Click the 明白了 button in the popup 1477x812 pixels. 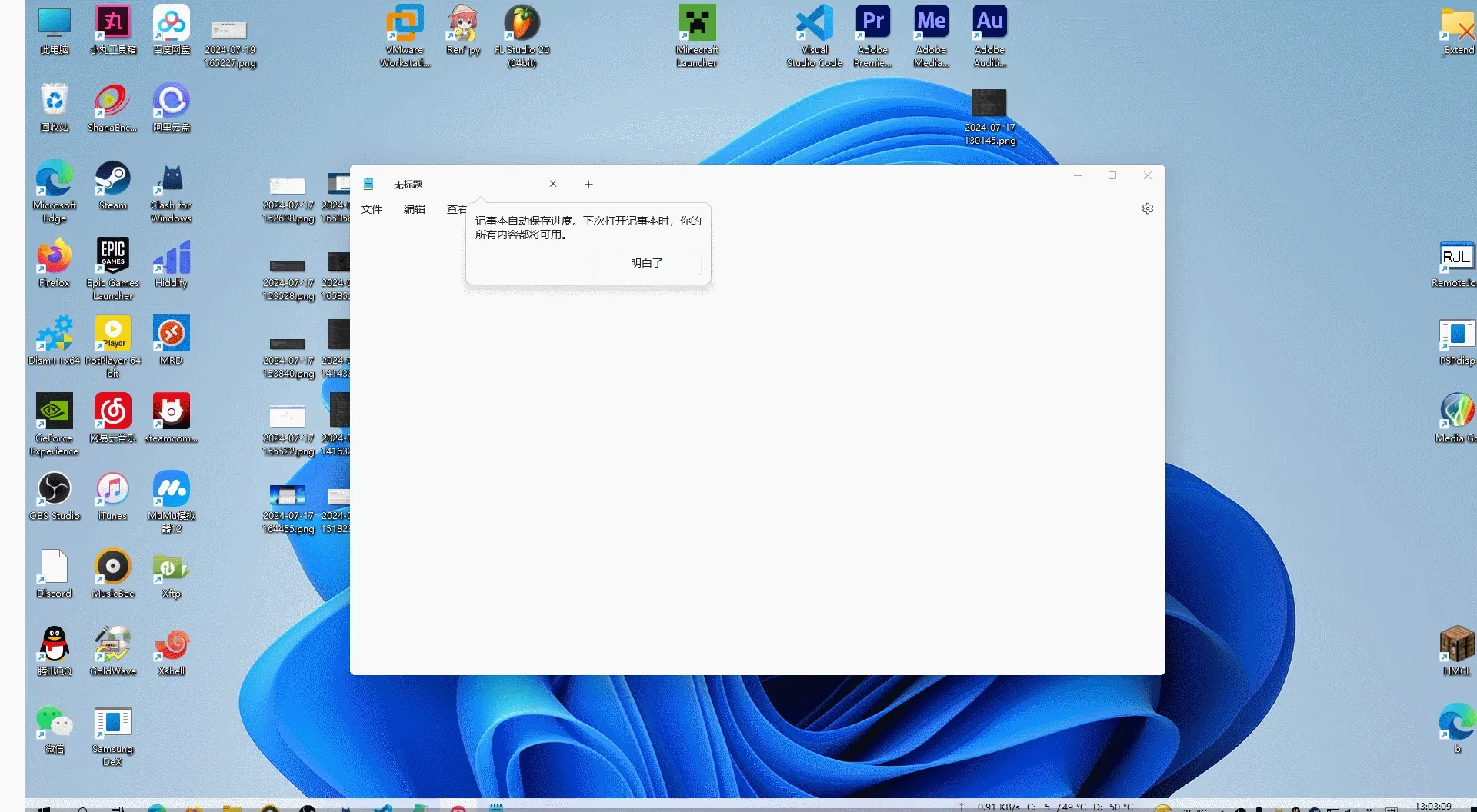[646, 263]
